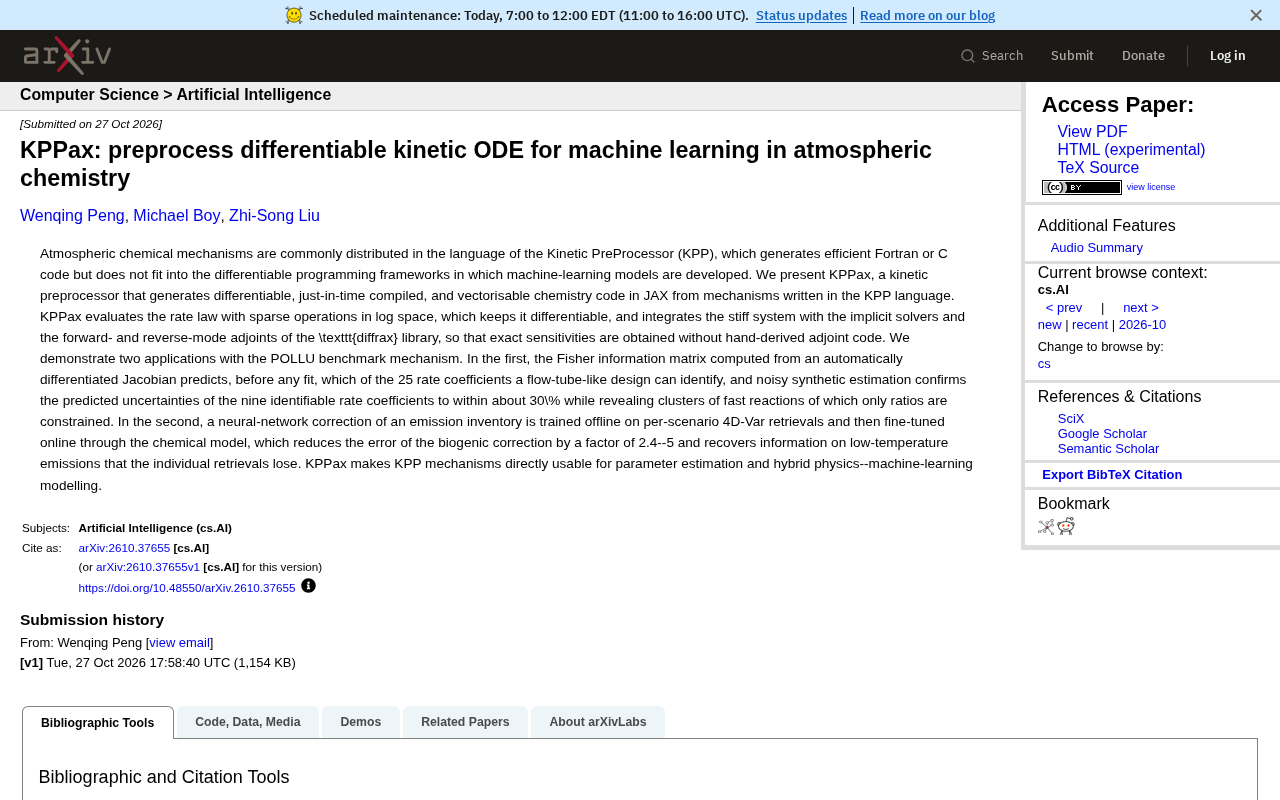This screenshot has width=1280, height=800.
Task: Open author Michael Boy's page
Action: tap(177, 216)
